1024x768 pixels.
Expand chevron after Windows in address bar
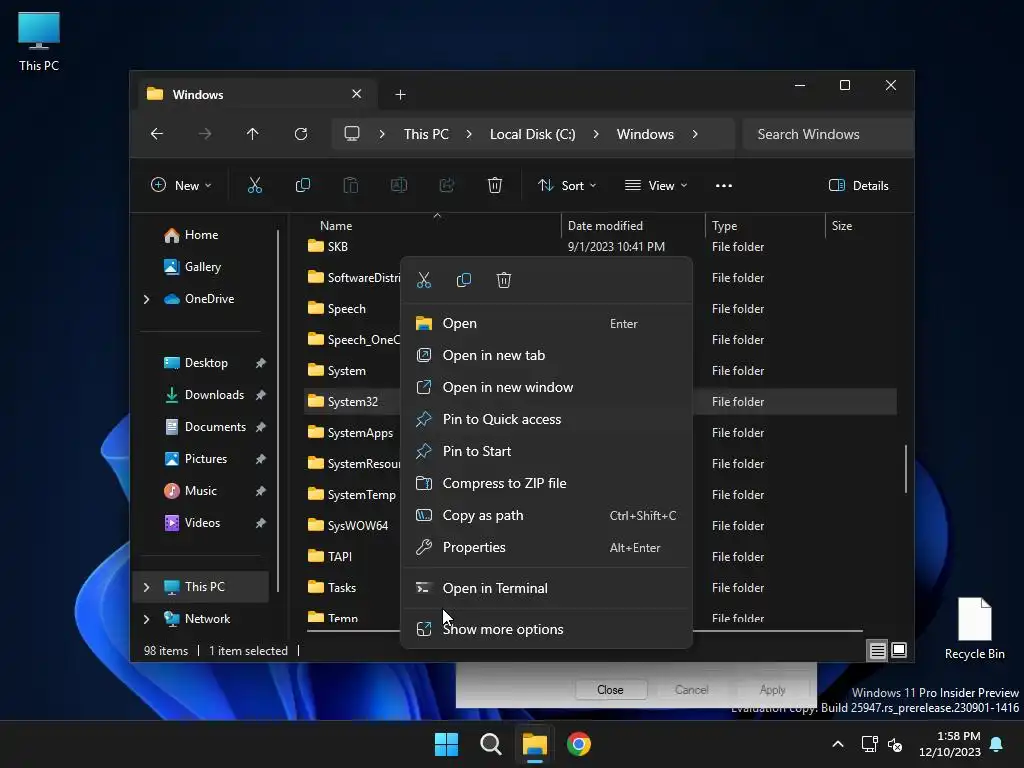695,134
